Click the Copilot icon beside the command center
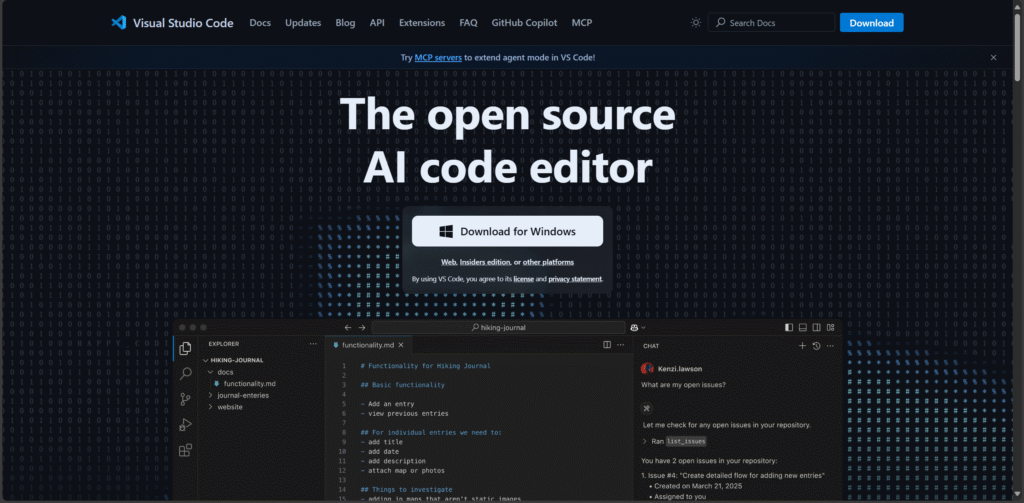Viewport: 1024px width, 503px height. pyautogui.click(x=634, y=327)
